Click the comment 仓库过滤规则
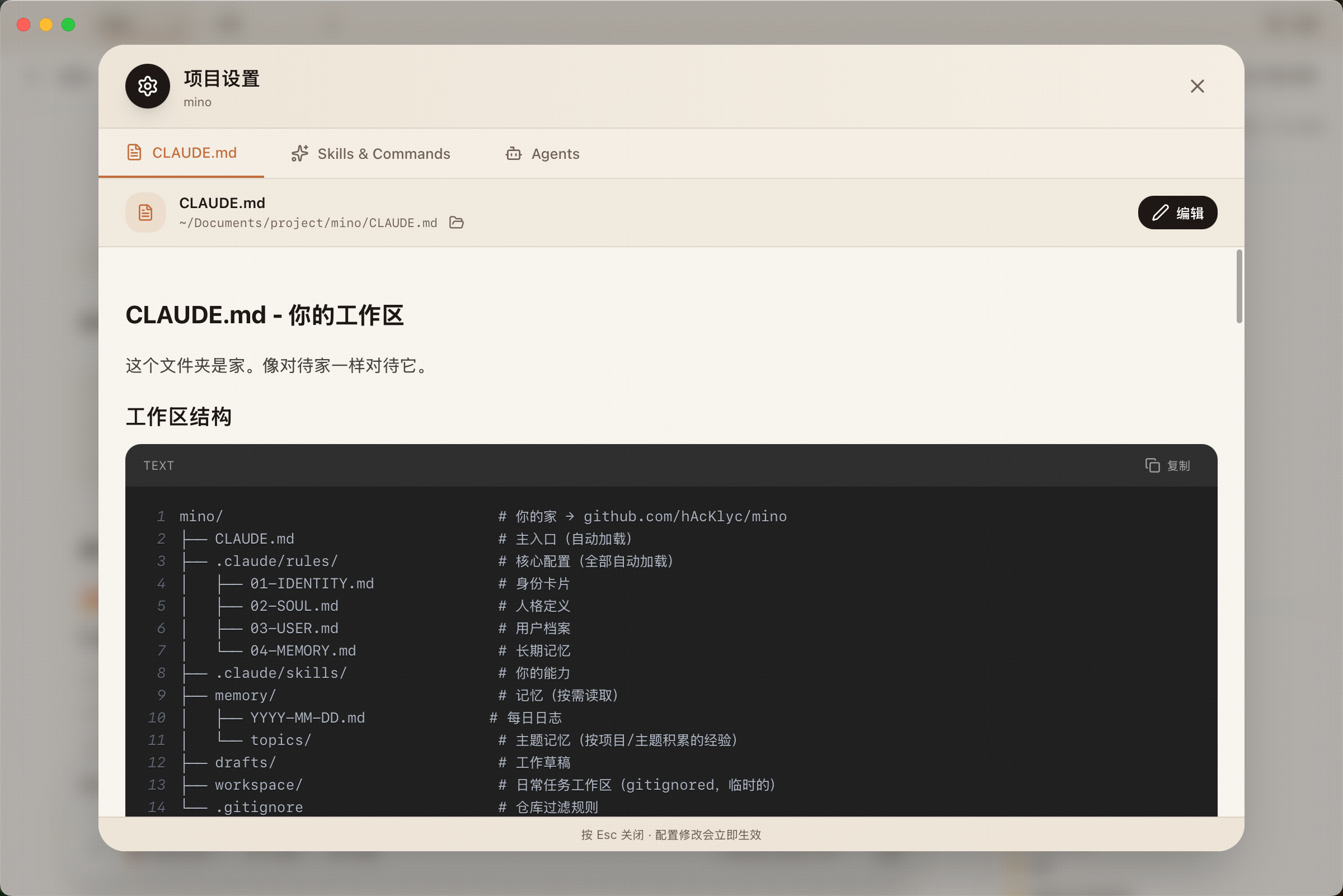1343x896 pixels. click(548, 808)
